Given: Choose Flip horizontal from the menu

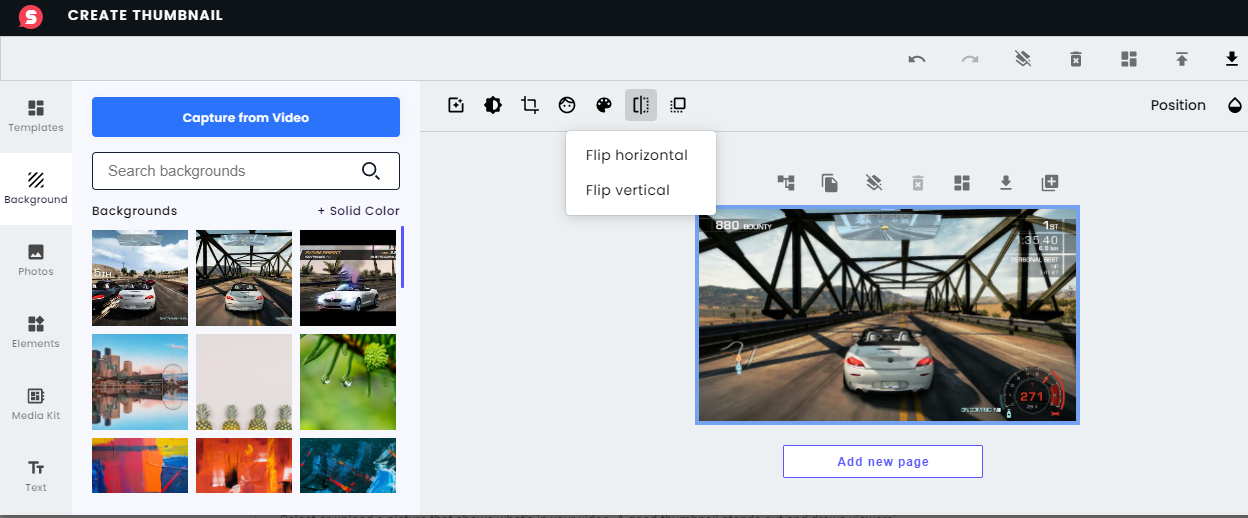Looking at the screenshot, I should tap(637, 155).
